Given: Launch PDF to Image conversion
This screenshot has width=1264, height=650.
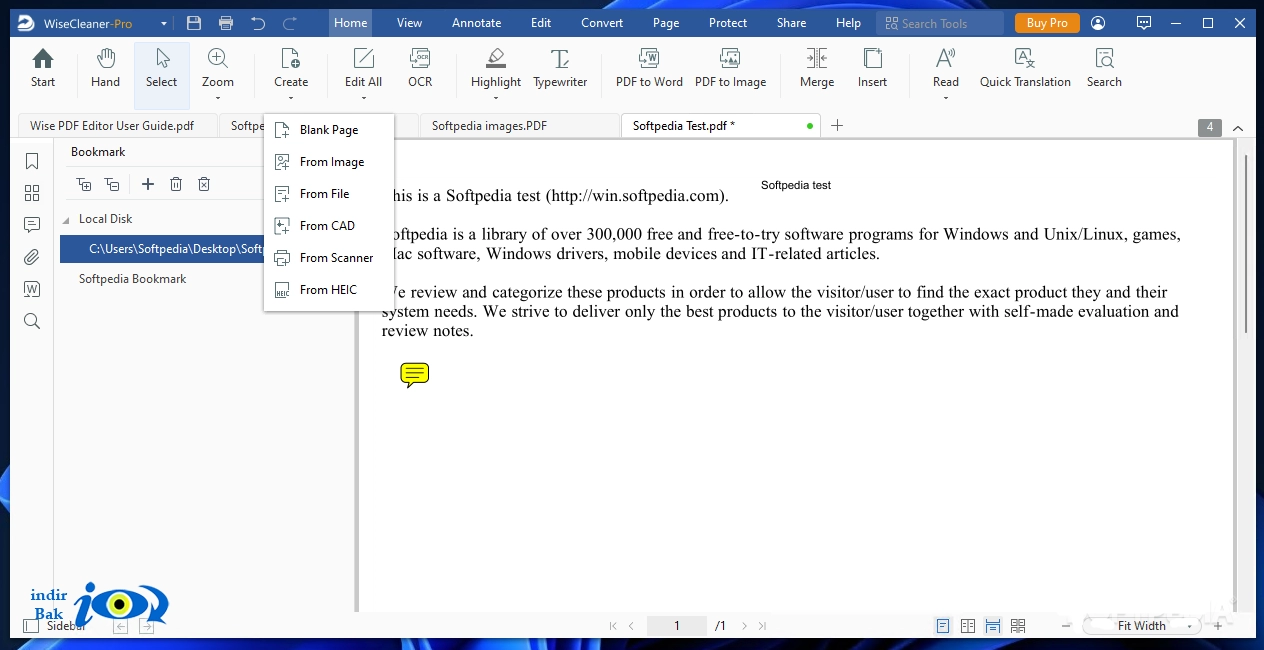Looking at the screenshot, I should pos(730,69).
